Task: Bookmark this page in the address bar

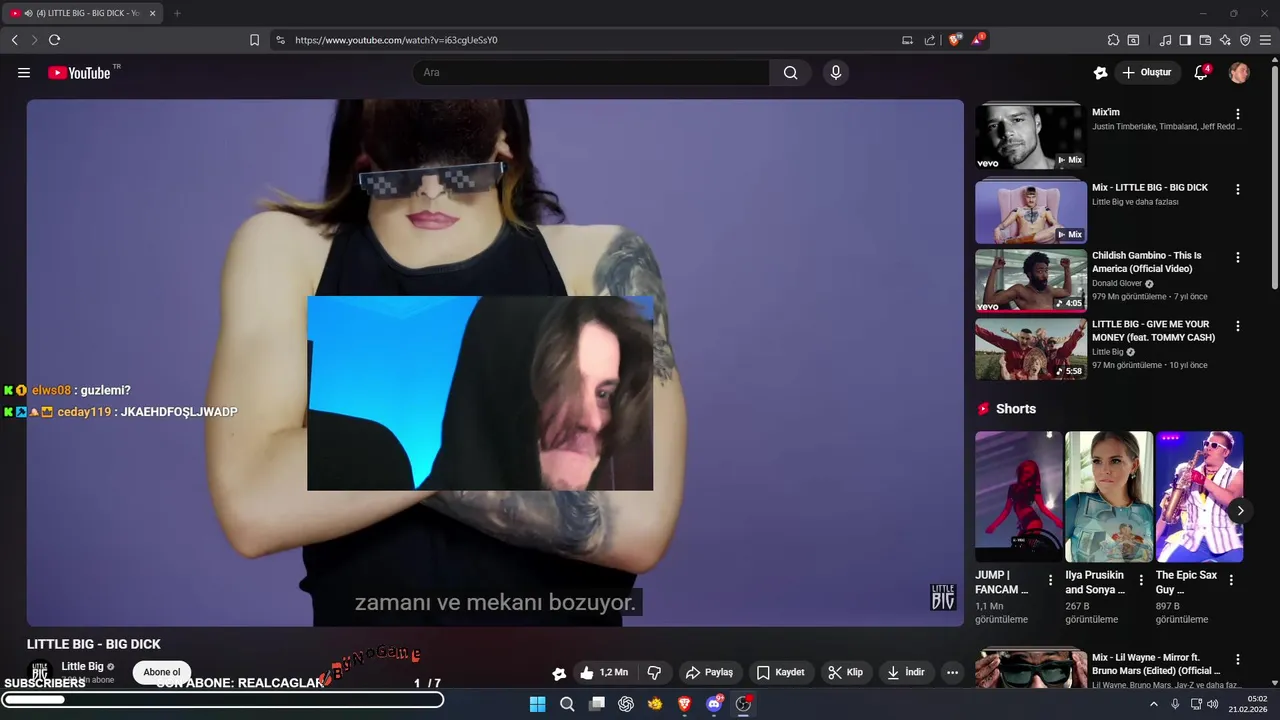Action: [254, 40]
